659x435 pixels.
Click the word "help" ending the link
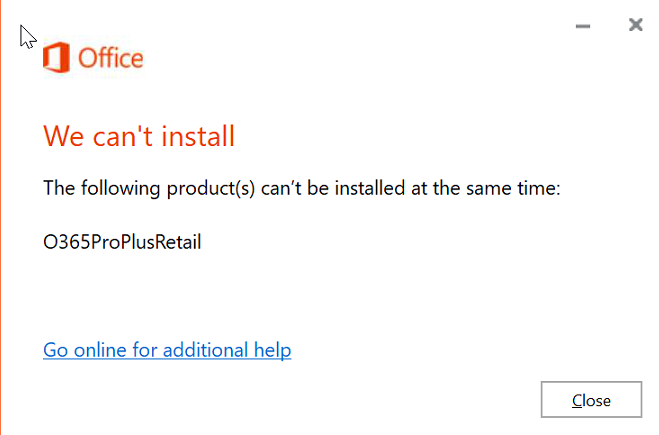(x=269, y=350)
